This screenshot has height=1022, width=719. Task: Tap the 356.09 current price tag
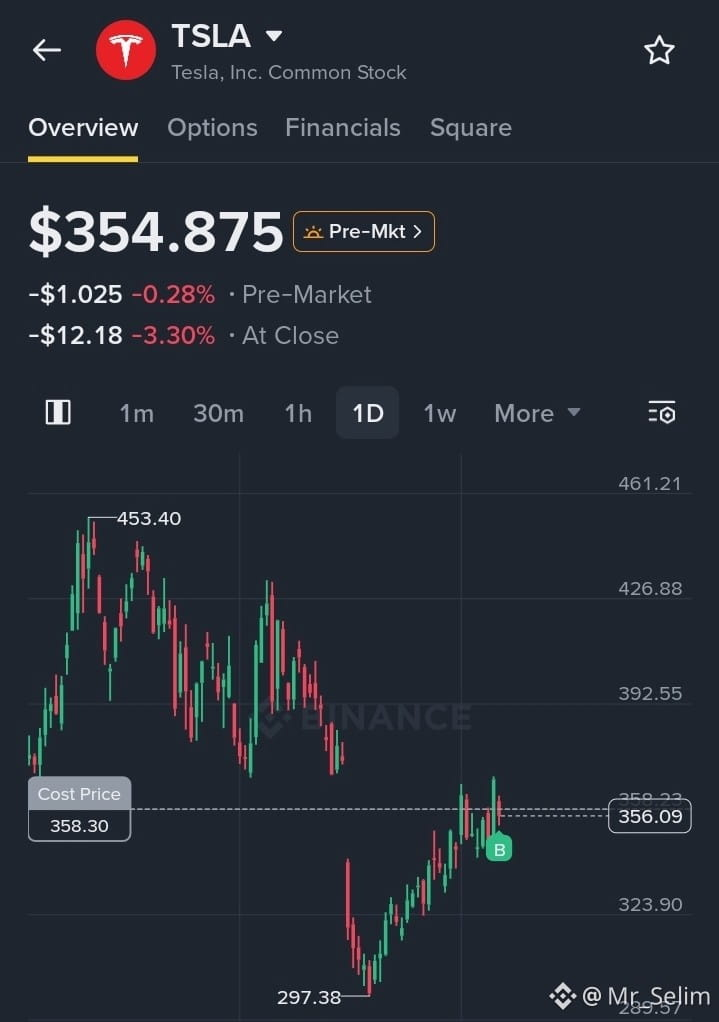point(650,816)
